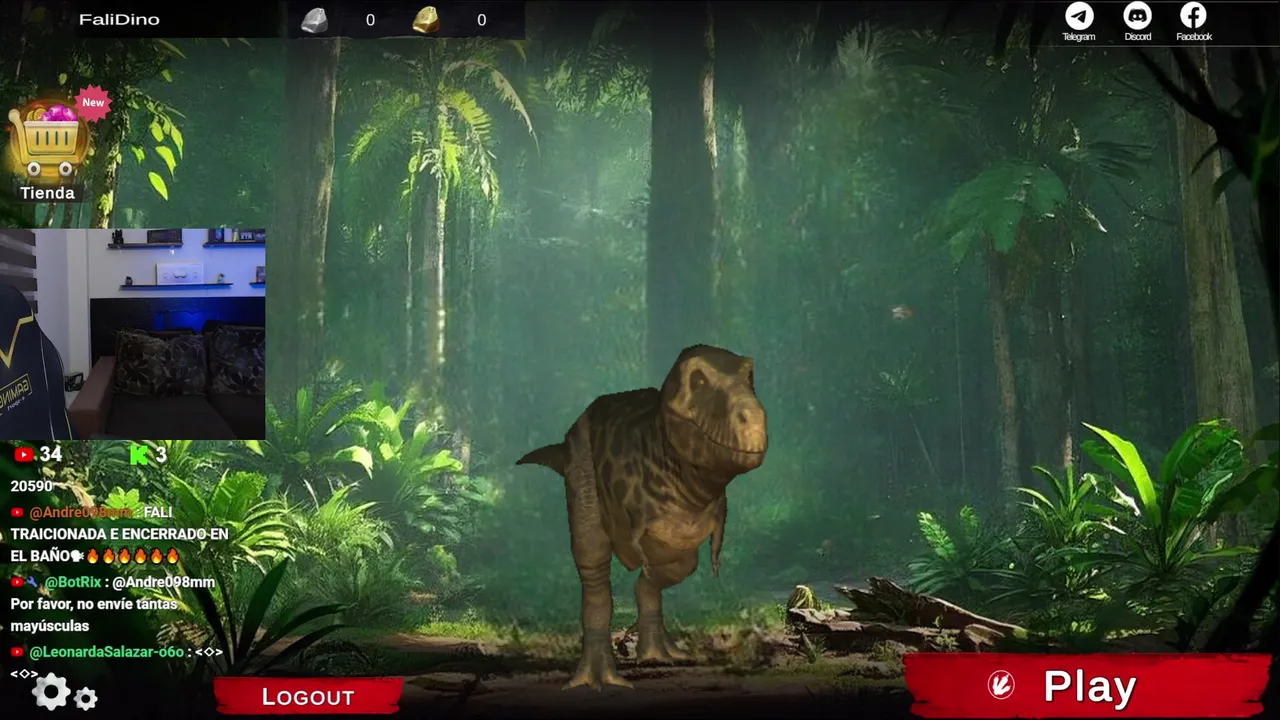Click the @LeonardaSalazar-o6o chat username

pyautogui.click(x=106, y=652)
